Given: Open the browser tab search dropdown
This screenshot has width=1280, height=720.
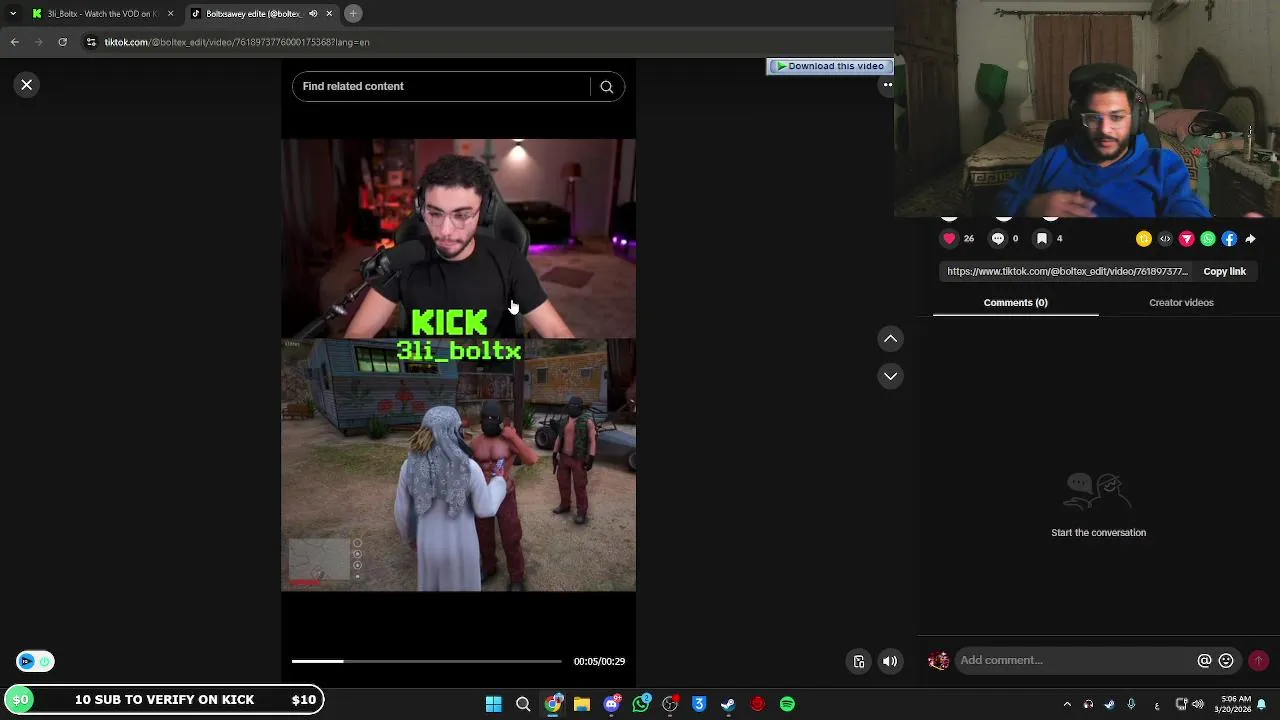Looking at the screenshot, I should pos(13,14).
